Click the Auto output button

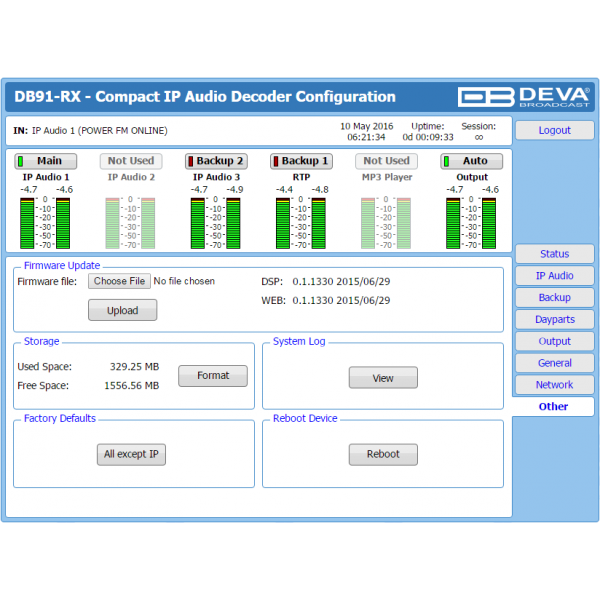pyautogui.click(x=471, y=161)
